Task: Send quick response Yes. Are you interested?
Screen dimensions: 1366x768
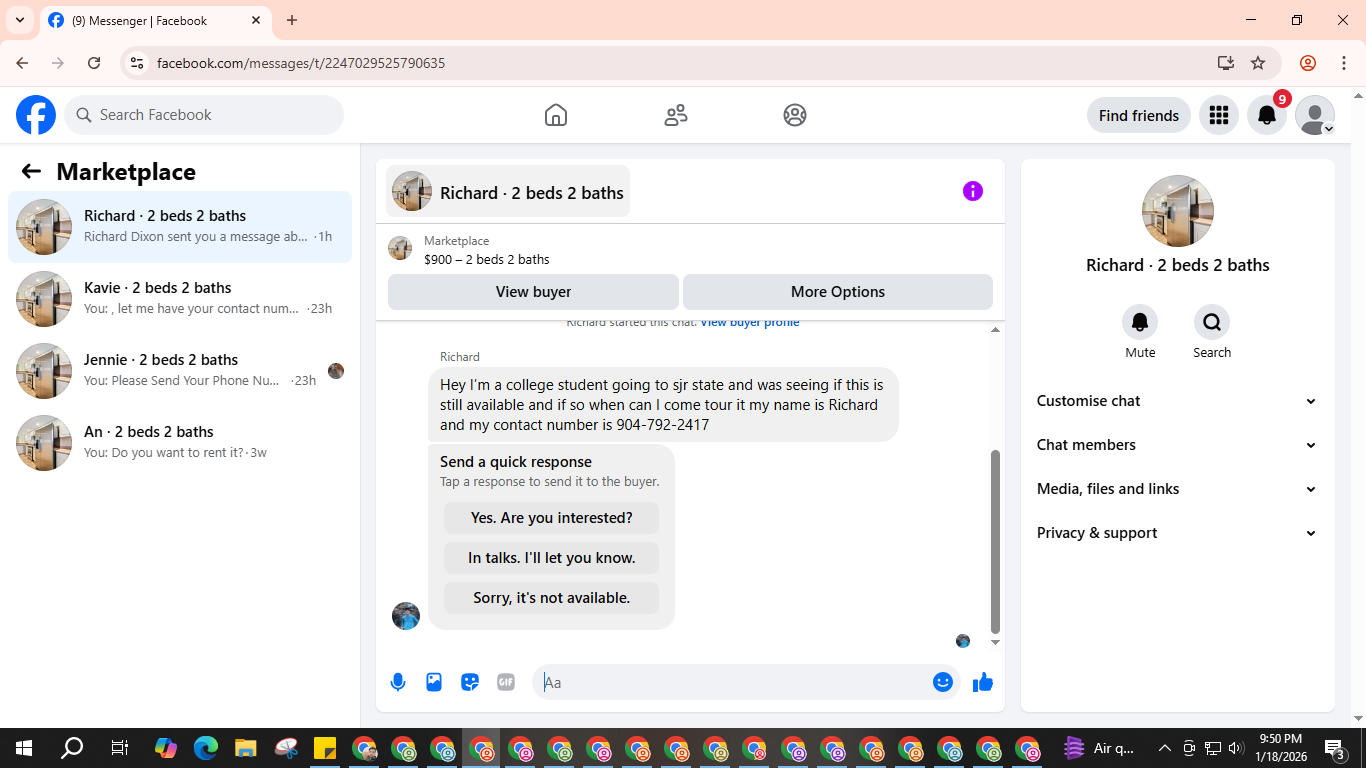Action: click(x=552, y=518)
